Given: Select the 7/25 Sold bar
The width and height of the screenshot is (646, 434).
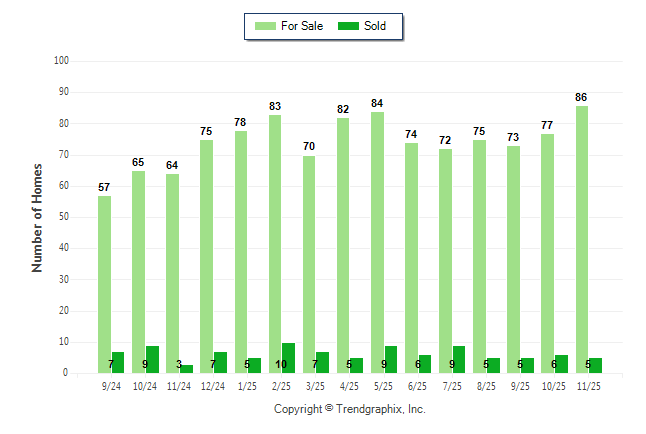Looking at the screenshot, I should pos(459,360).
